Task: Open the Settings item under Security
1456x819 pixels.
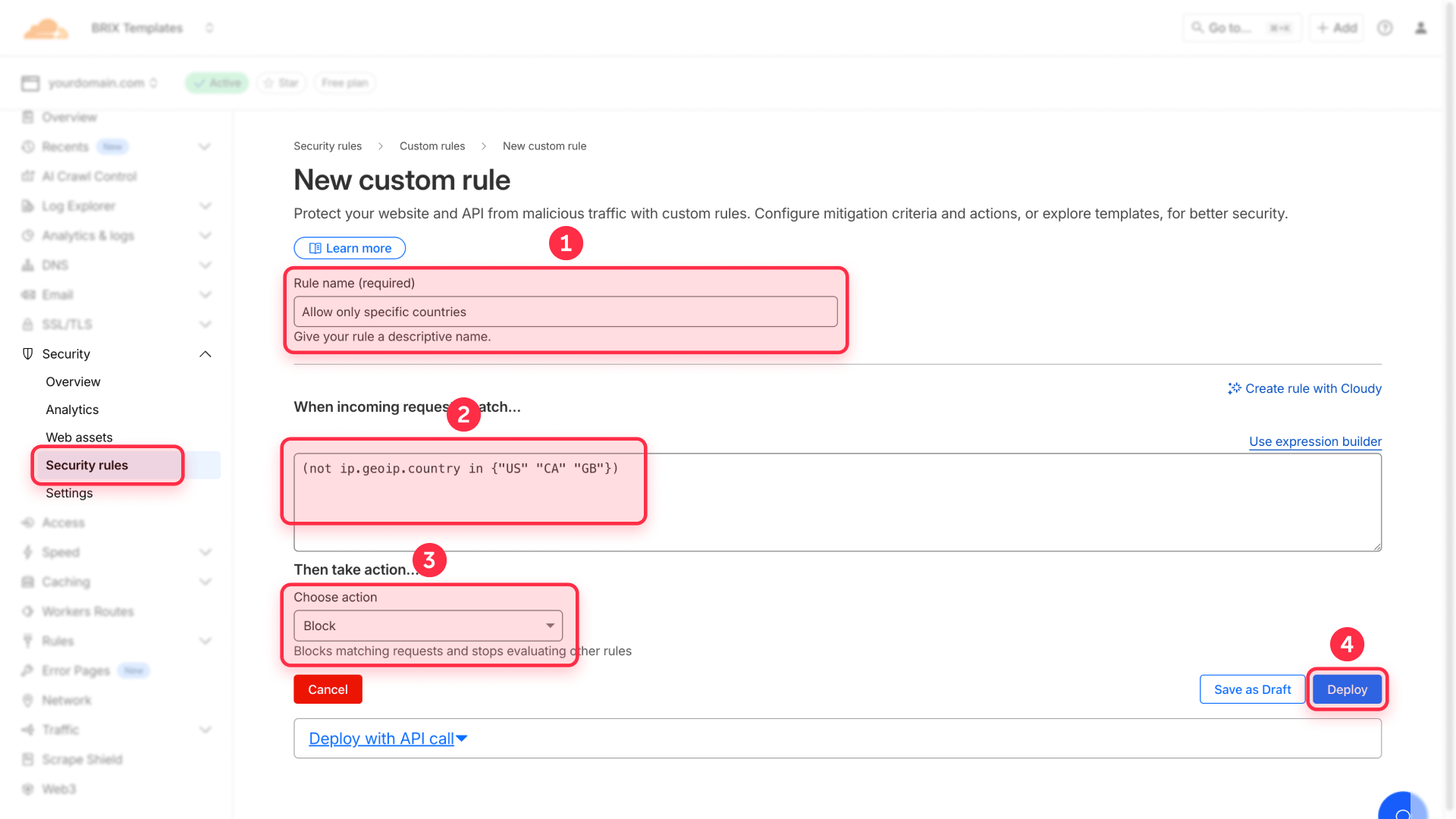Action: click(x=69, y=493)
